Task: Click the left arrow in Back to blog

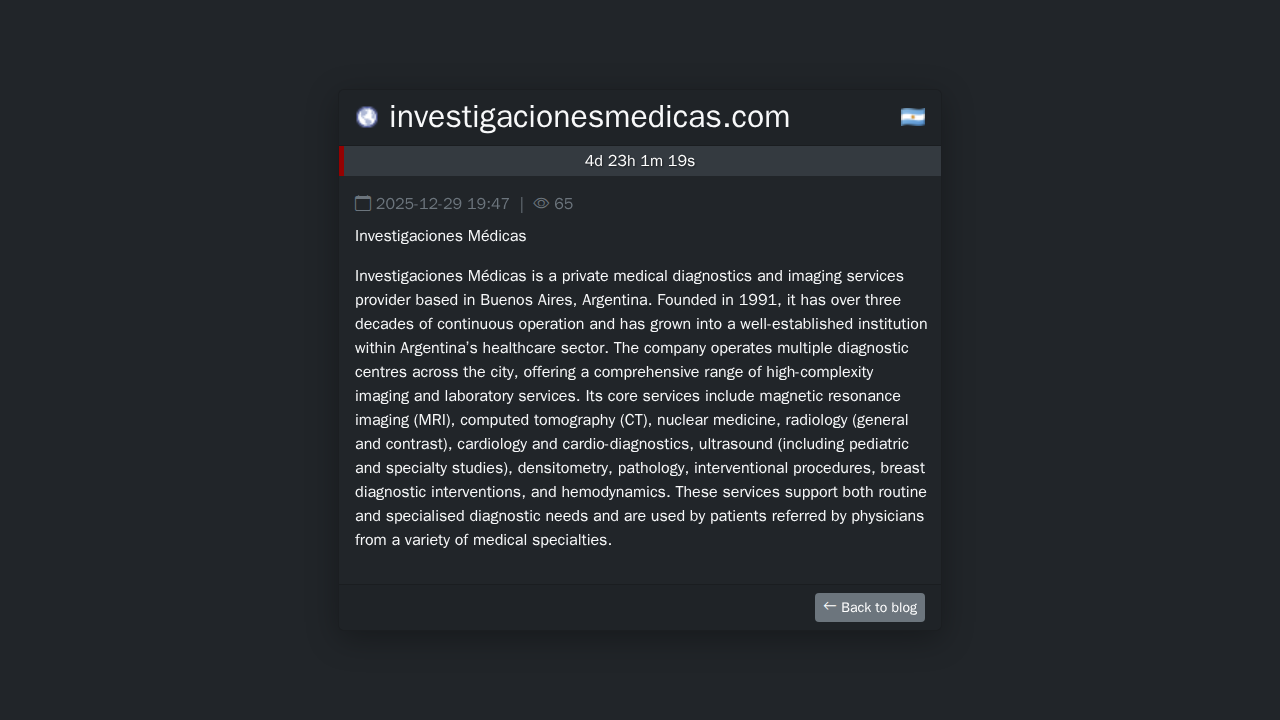Action: point(830,607)
